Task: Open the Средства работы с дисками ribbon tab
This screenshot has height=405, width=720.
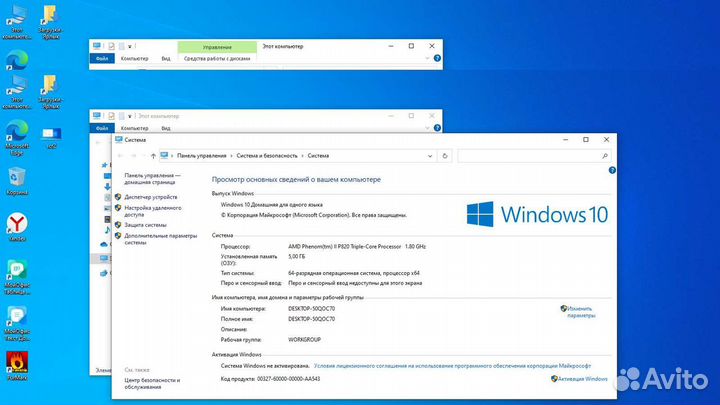Action: coord(217,59)
